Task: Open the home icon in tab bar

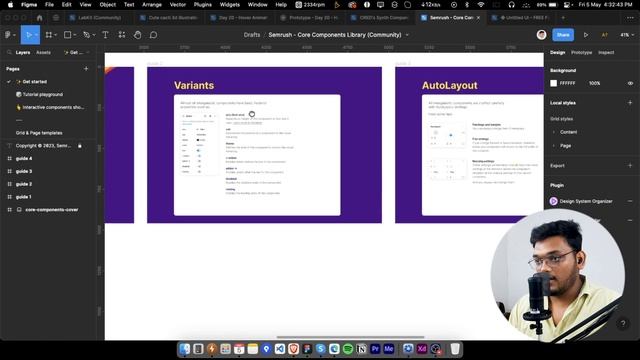Action: (x=40, y=18)
